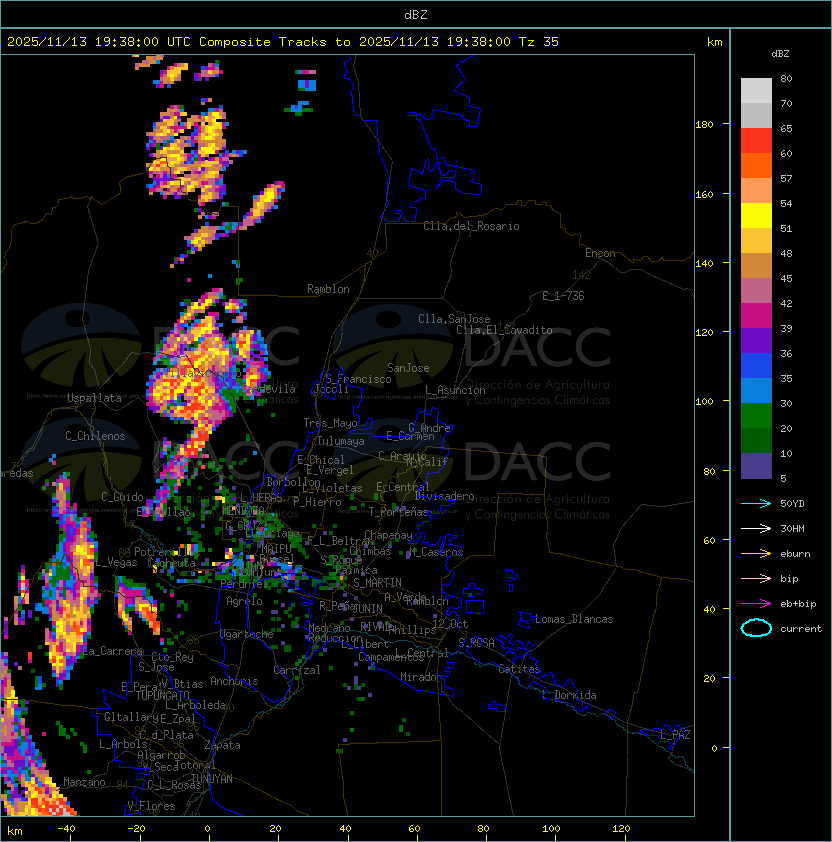Click the 'S_MARTIN' map label
Viewport: 832px width, 842px height.
377,583
